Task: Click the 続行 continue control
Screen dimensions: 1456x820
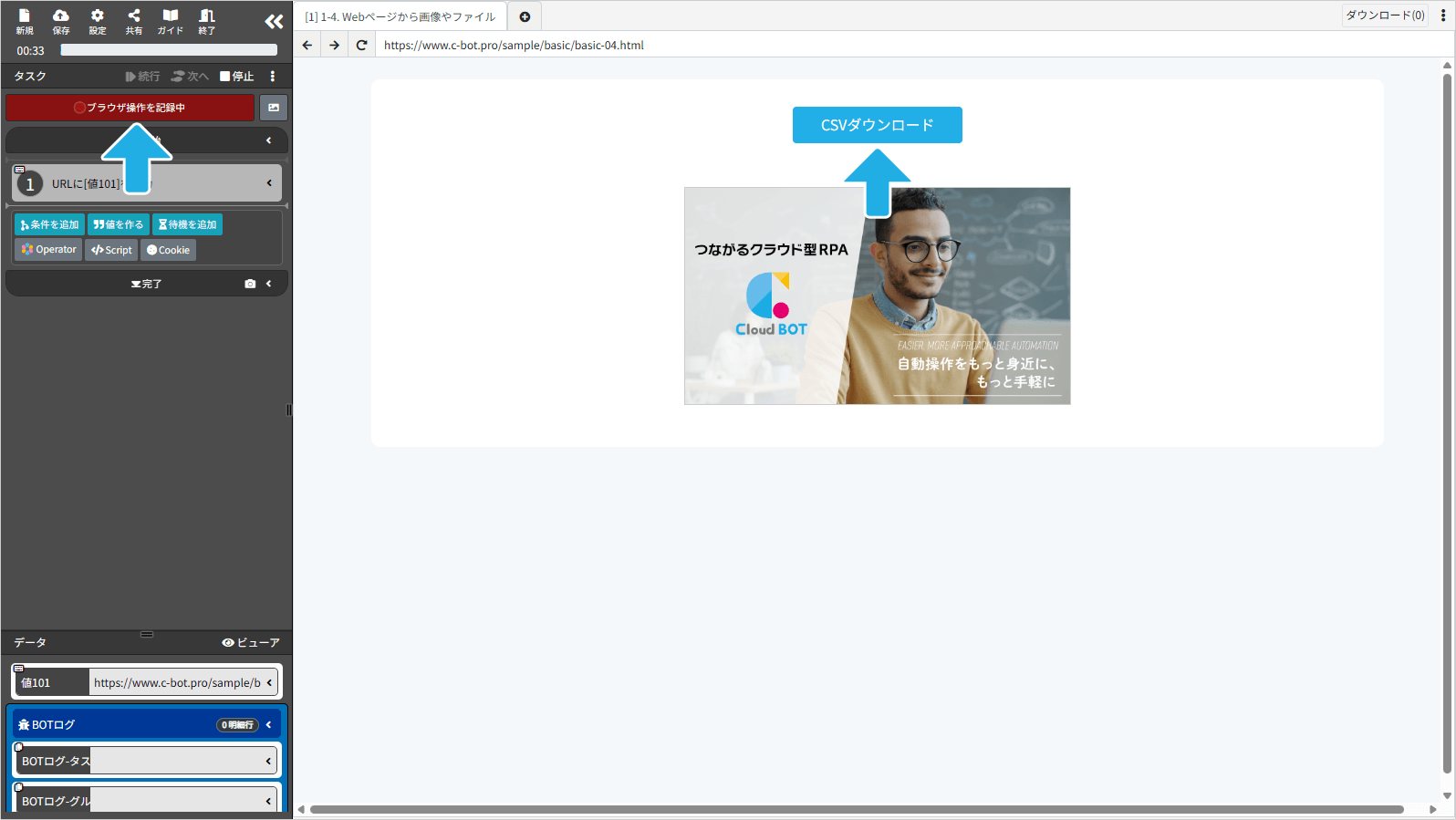Action: tap(143, 77)
